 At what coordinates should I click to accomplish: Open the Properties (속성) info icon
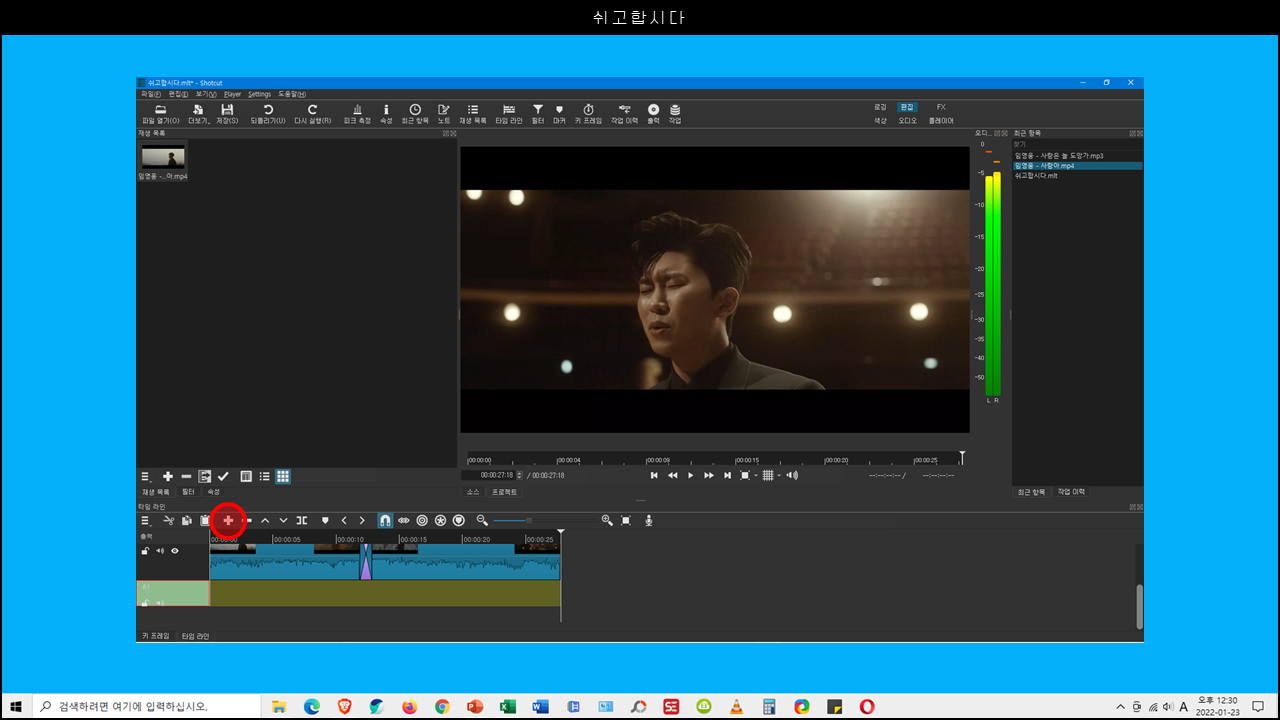point(386,109)
